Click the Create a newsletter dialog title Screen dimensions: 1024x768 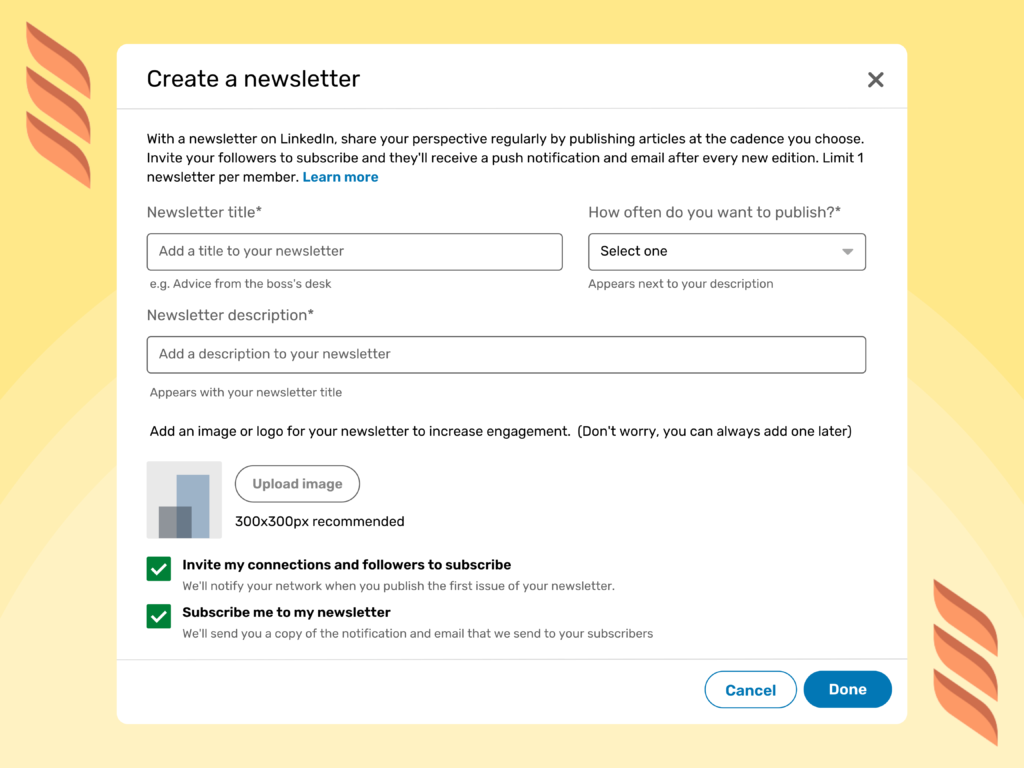(x=253, y=78)
